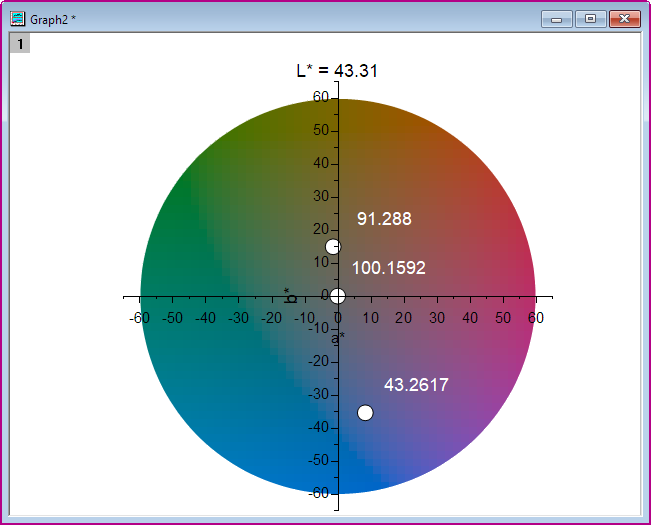Click the -30 tick label on horizontal axis
651x525 pixels.
238,318
